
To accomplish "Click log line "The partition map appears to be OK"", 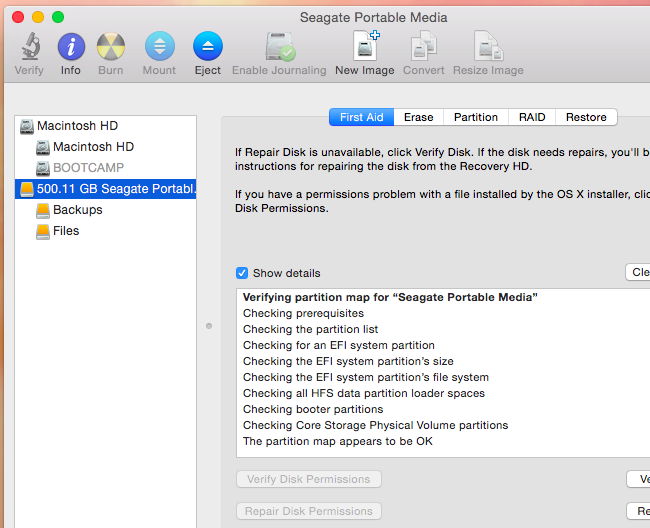I will coord(338,441).
